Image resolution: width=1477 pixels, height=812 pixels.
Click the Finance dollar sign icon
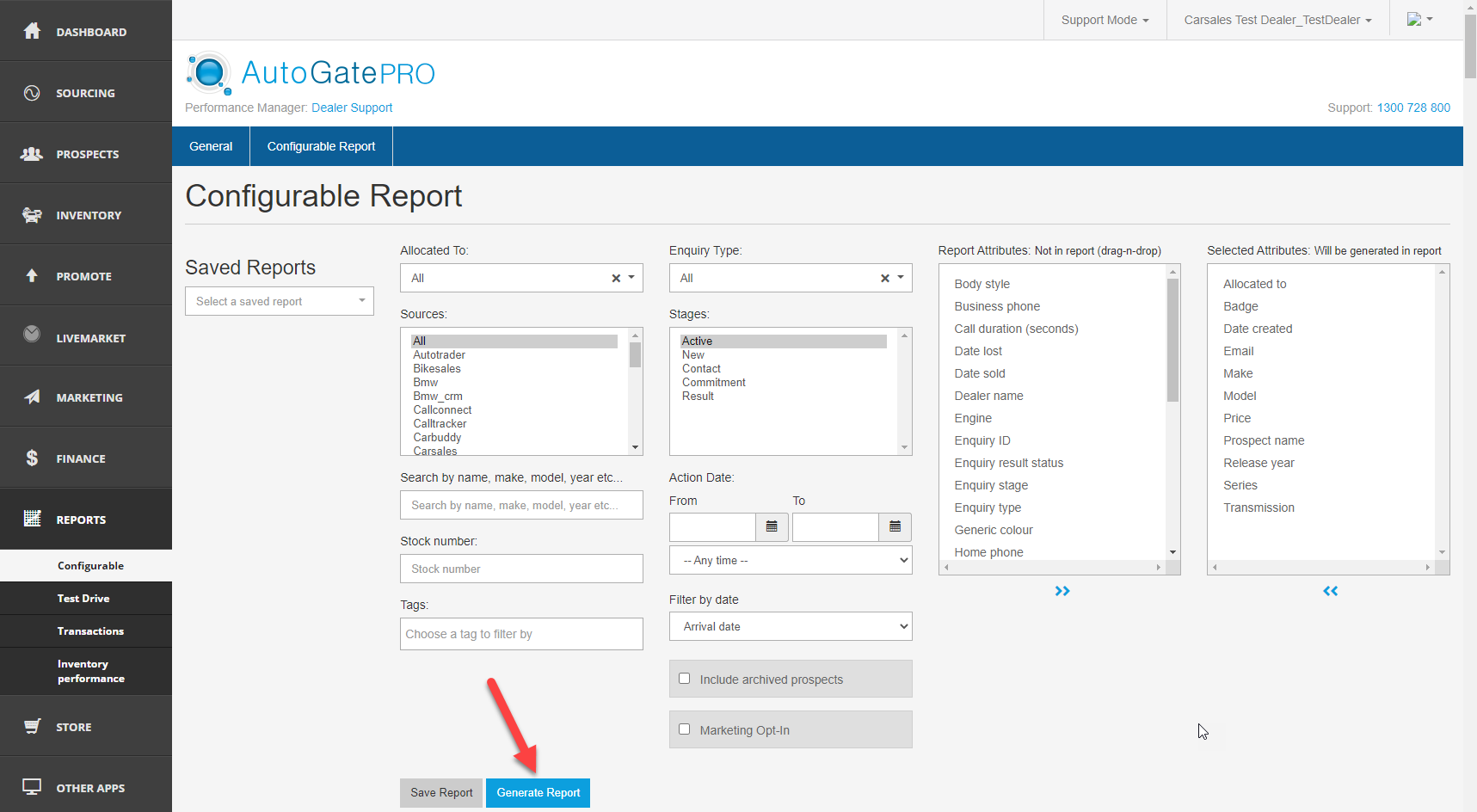click(x=32, y=458)
